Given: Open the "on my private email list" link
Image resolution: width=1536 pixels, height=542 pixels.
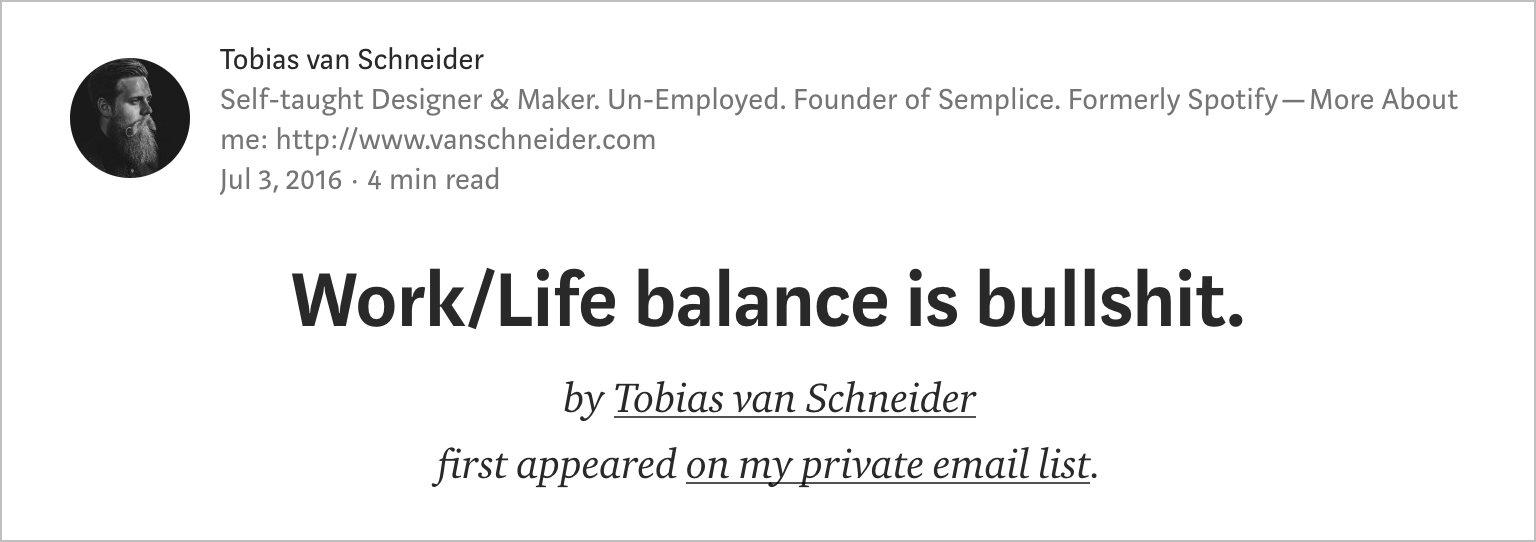Looking at the screenshot, I should click(x=888, y=466).
